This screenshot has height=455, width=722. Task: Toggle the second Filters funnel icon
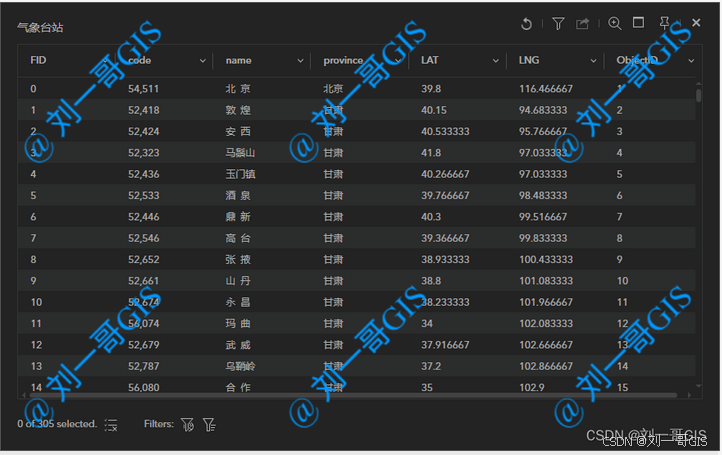(x=209, y=425)
